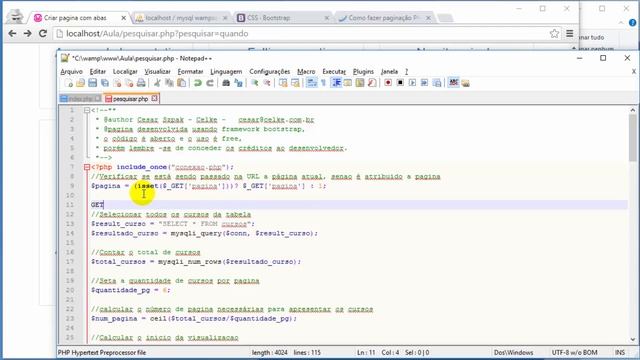
Task: Click the editor scrollbar up arrow
Action: click(633, 110)
